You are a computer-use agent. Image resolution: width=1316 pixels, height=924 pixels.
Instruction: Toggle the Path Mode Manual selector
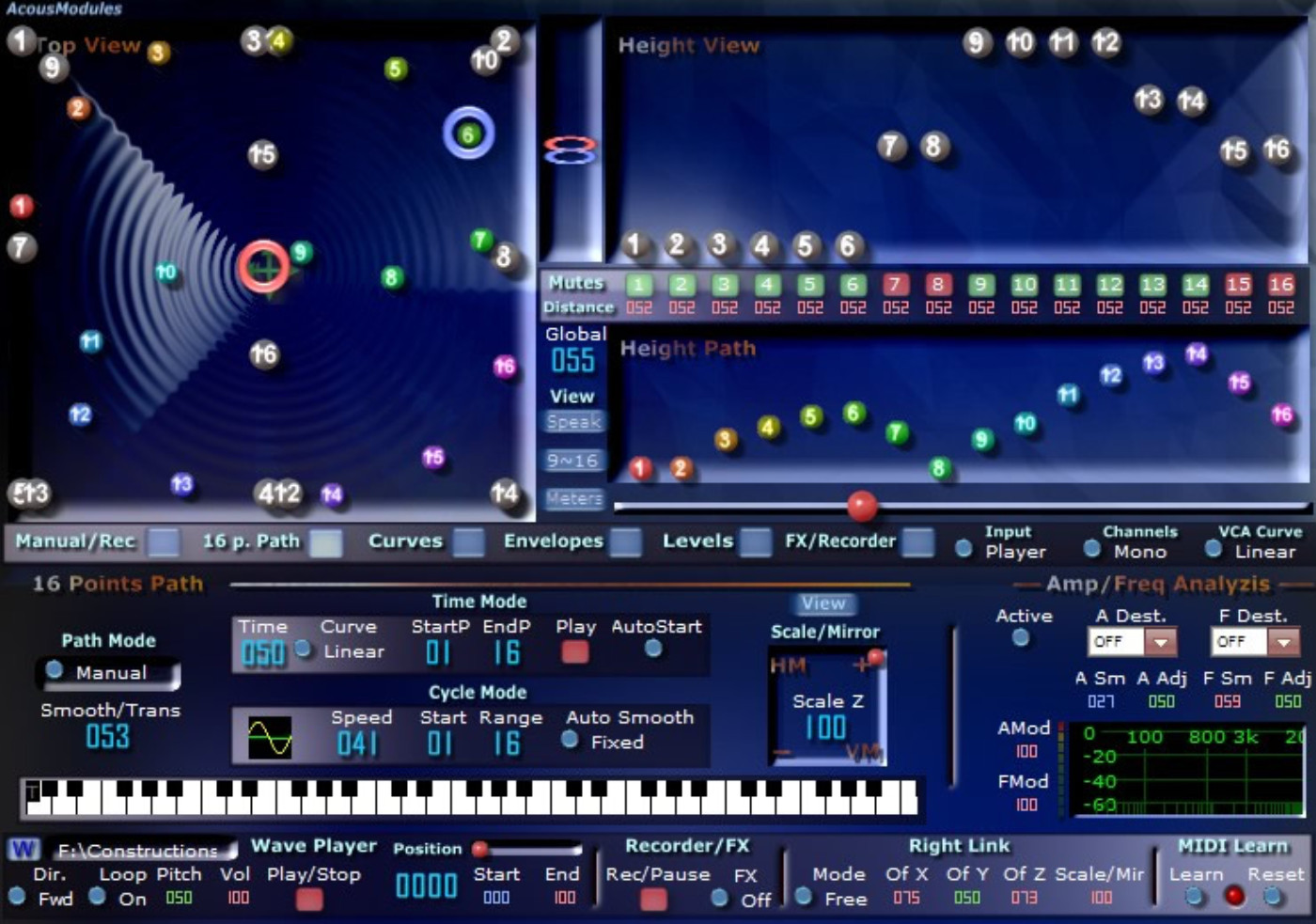pyautogui.click(x=55, y=670)
